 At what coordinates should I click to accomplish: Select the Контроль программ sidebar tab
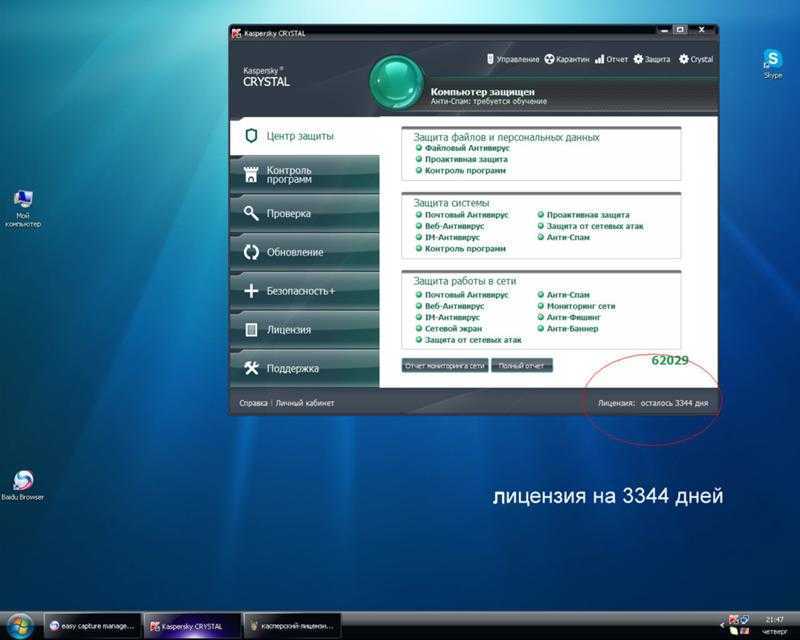(305, 175)
